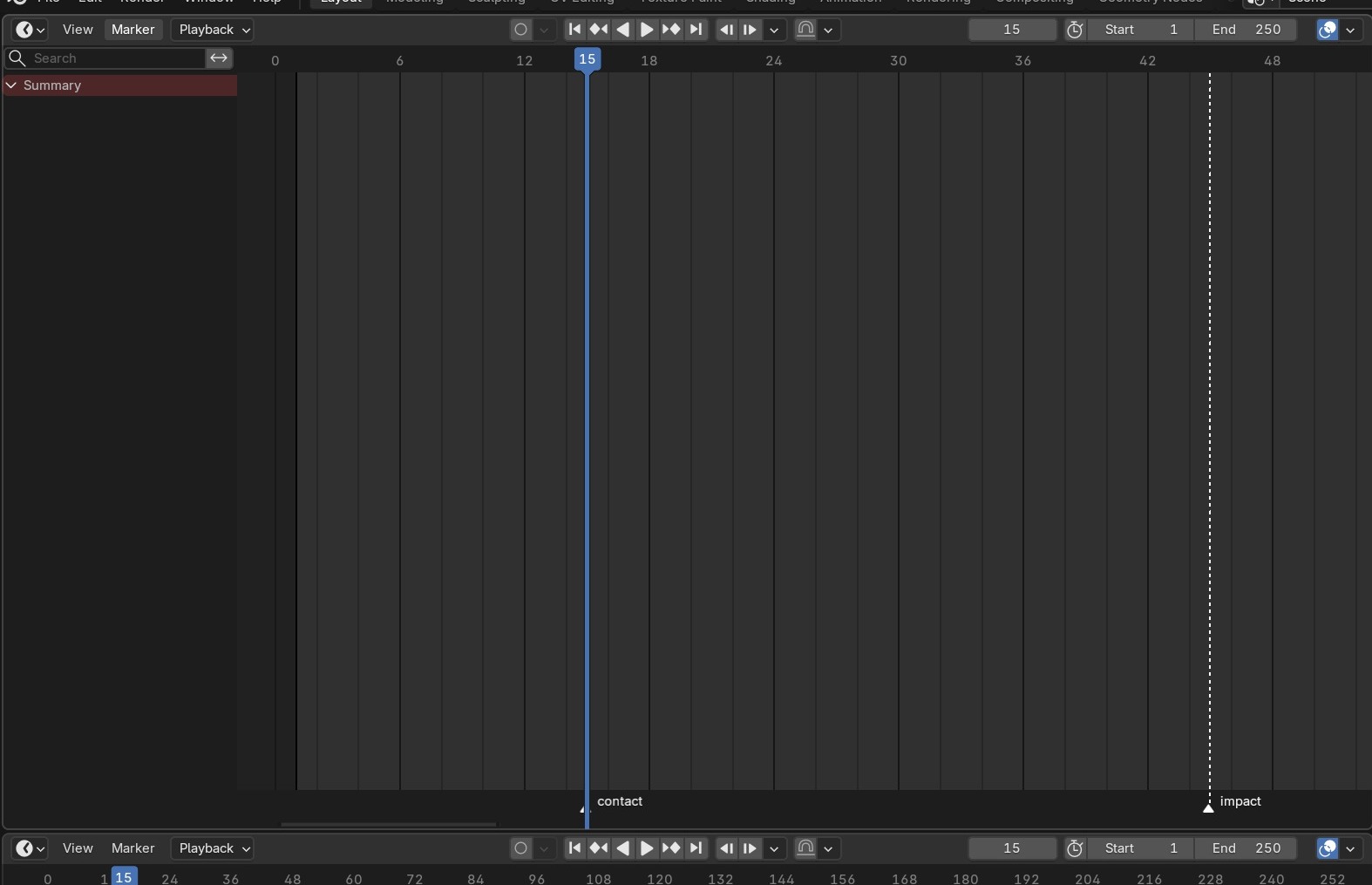This screenshot has height=885, width=1372.
Task: Jump to last frame in upper timeline
Action: click(x=696, y=30)
